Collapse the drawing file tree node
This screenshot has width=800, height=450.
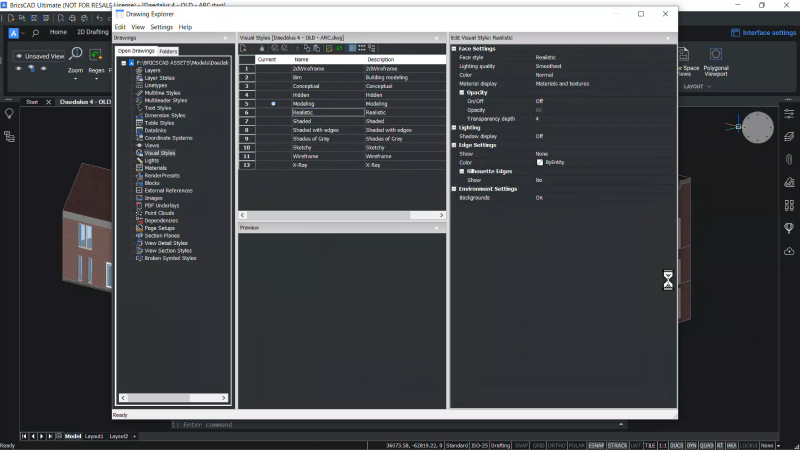123,63
